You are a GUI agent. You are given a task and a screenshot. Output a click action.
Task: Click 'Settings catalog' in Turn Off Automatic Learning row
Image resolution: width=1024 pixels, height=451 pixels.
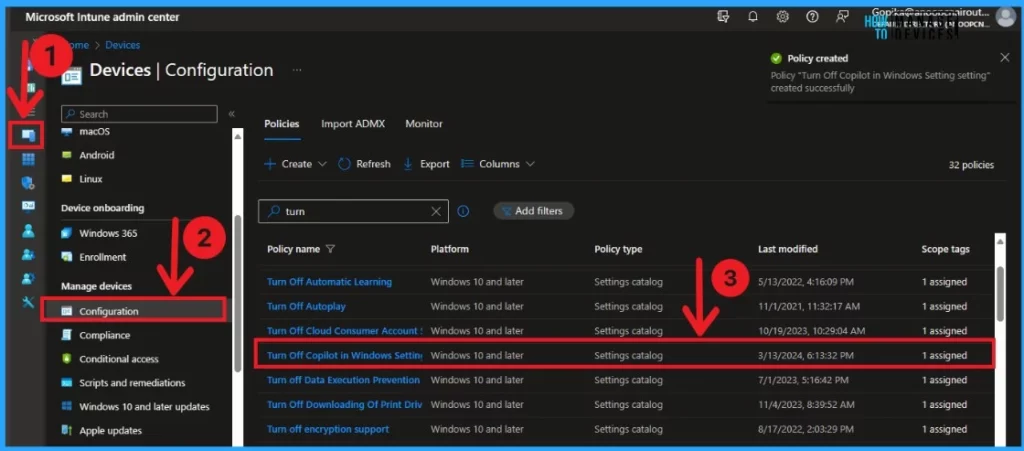click(628, 282)
